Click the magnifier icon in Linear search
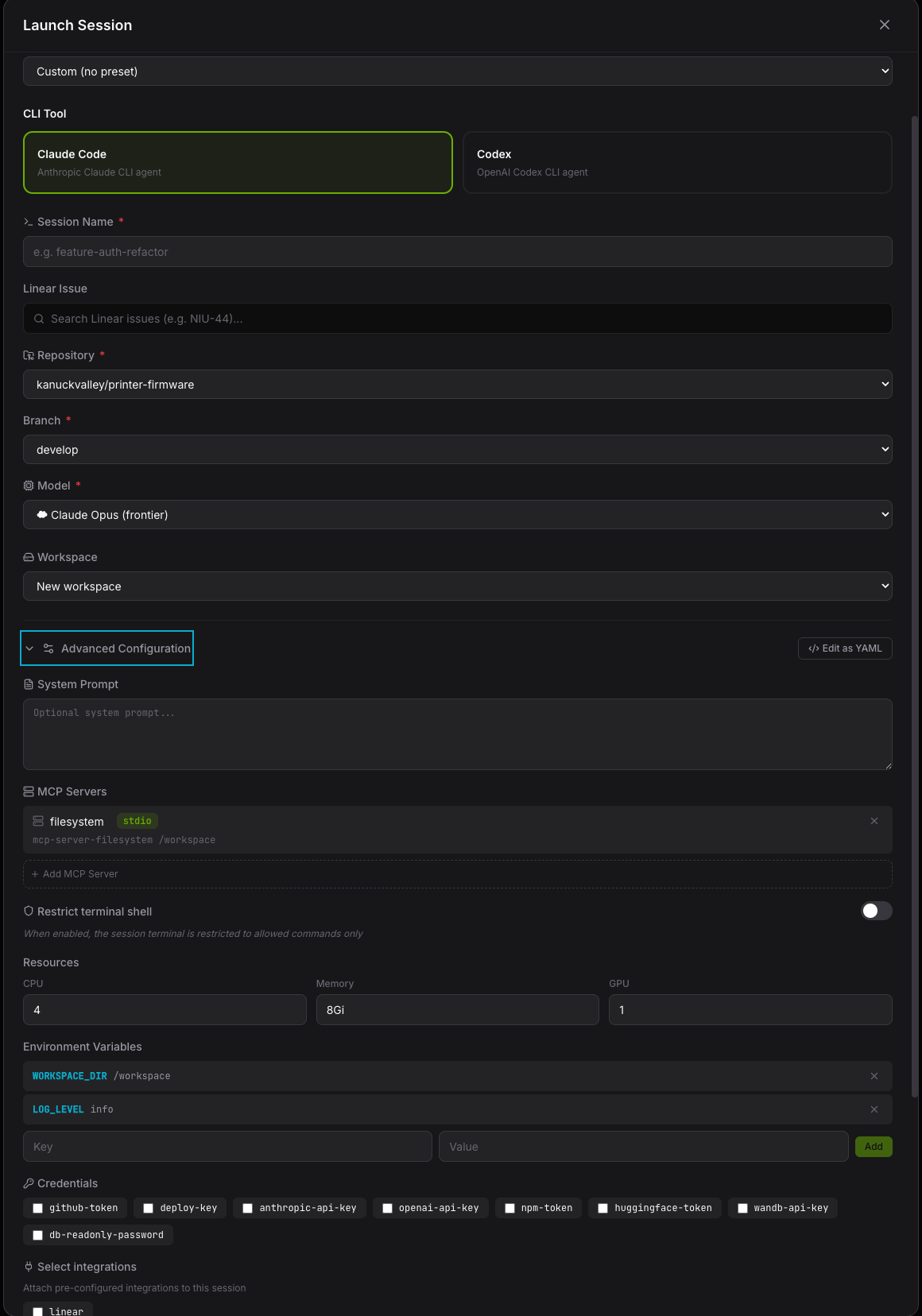The width and height of the screenshot is (922, 1316). tap(39, 319)
